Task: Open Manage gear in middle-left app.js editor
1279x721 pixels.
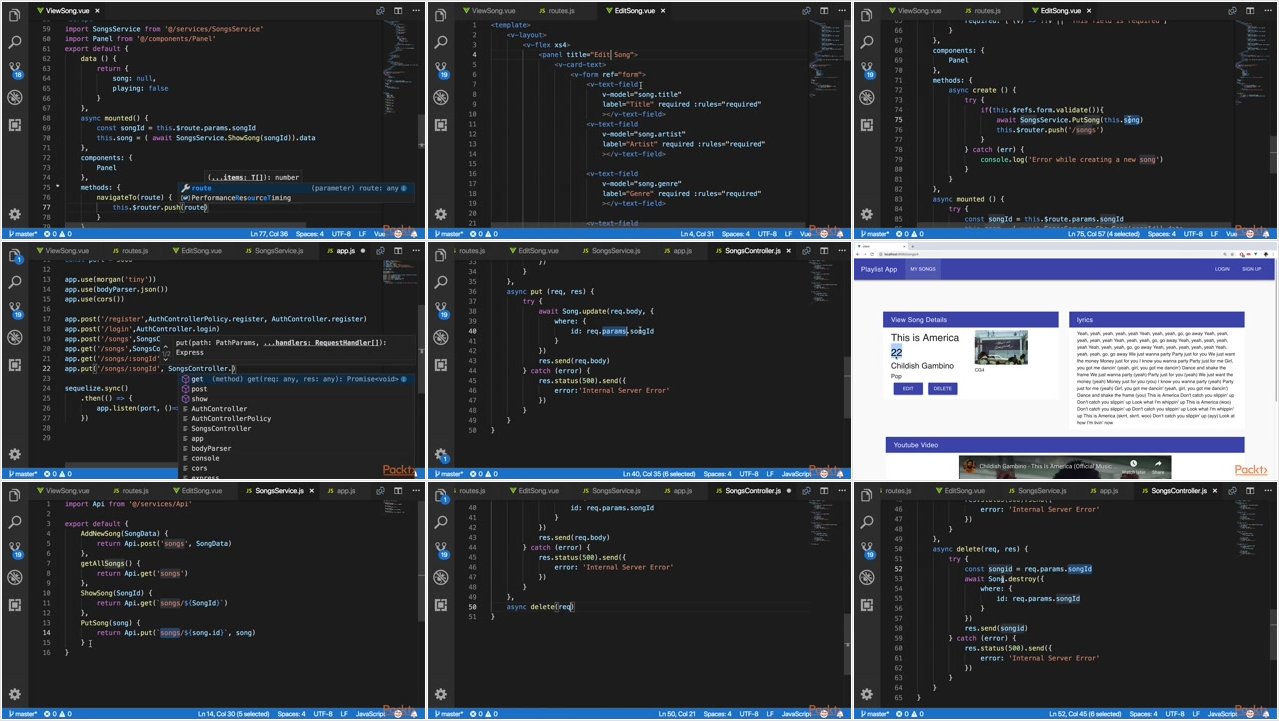Action: pos(14,454)
